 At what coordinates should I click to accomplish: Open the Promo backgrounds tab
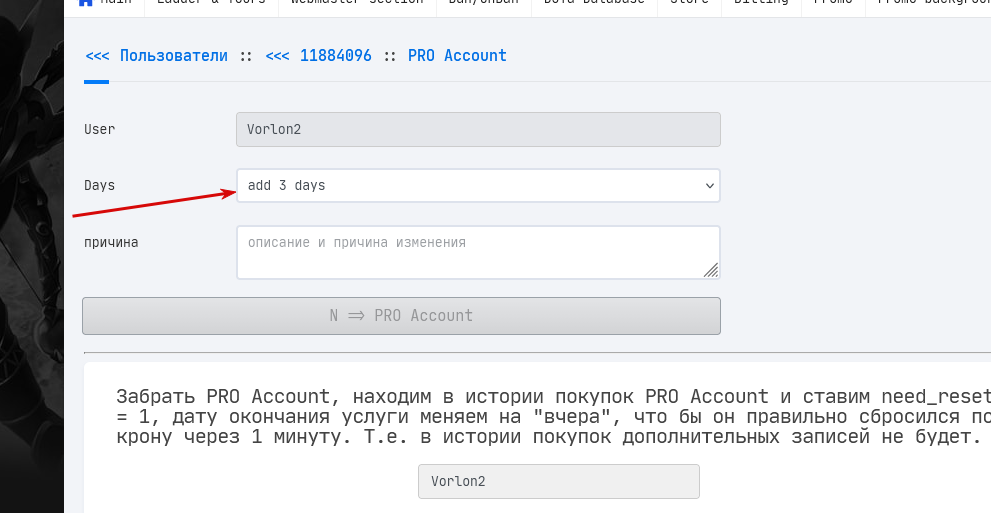click(933, 3)
